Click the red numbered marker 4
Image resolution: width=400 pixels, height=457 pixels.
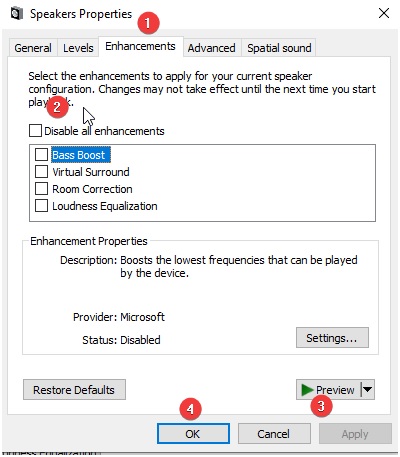190,409
